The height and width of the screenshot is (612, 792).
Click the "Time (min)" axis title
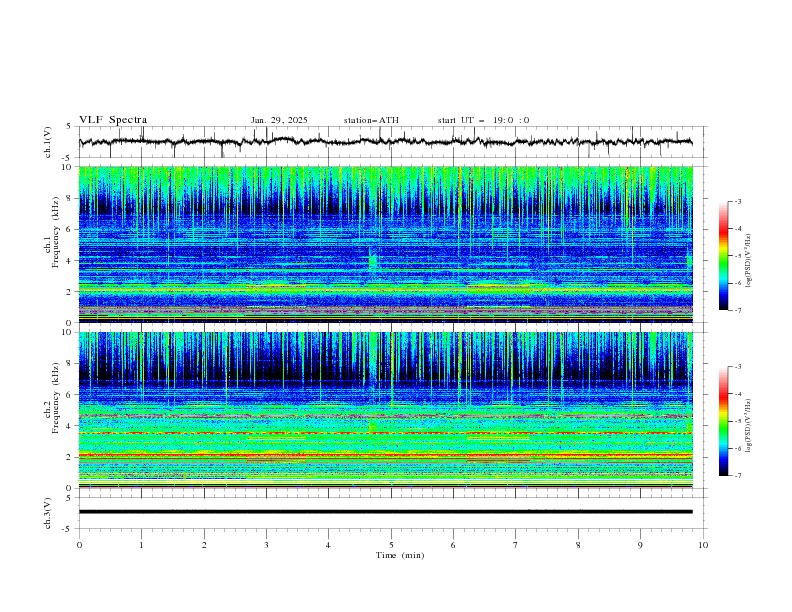[x=400, y=555]
